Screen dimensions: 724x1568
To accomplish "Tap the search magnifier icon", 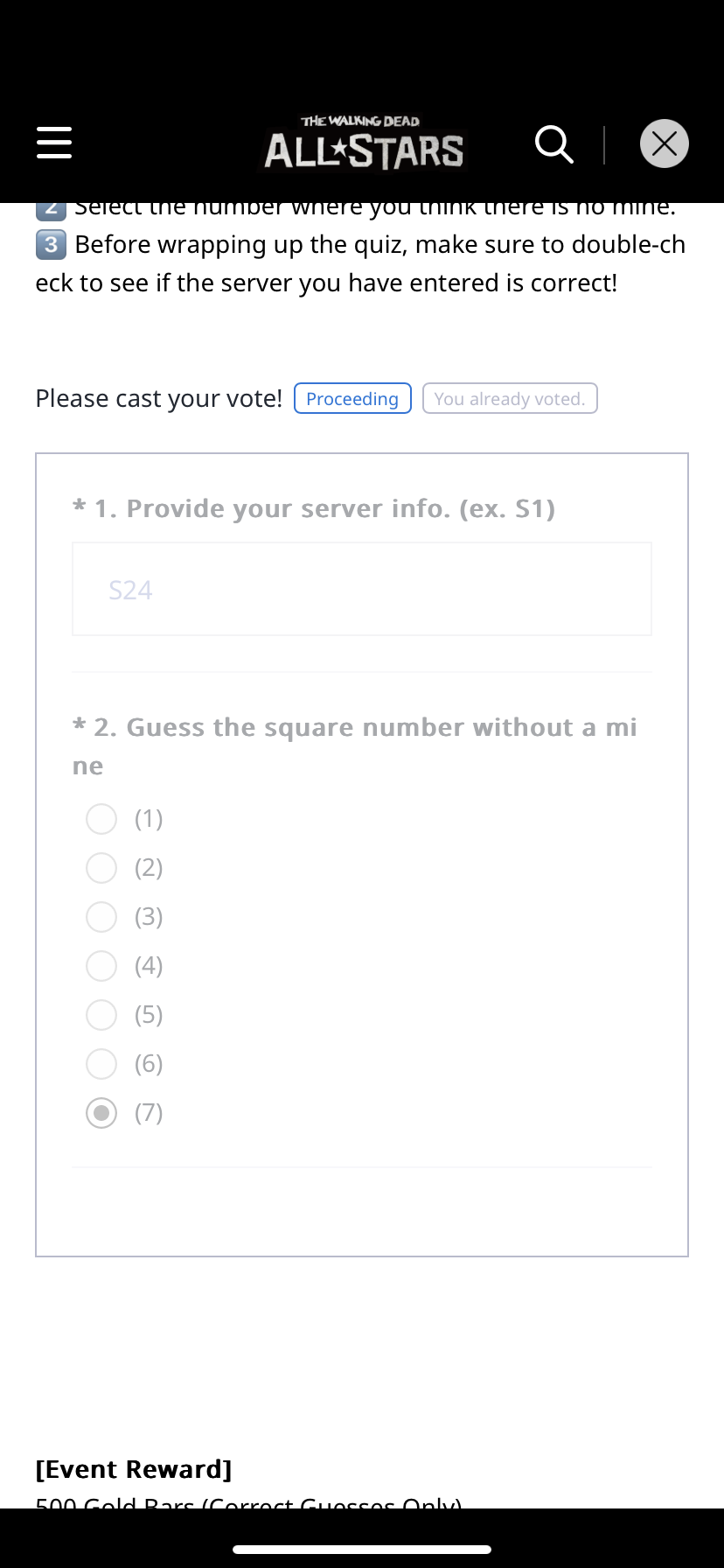I will tap(554, 144).
